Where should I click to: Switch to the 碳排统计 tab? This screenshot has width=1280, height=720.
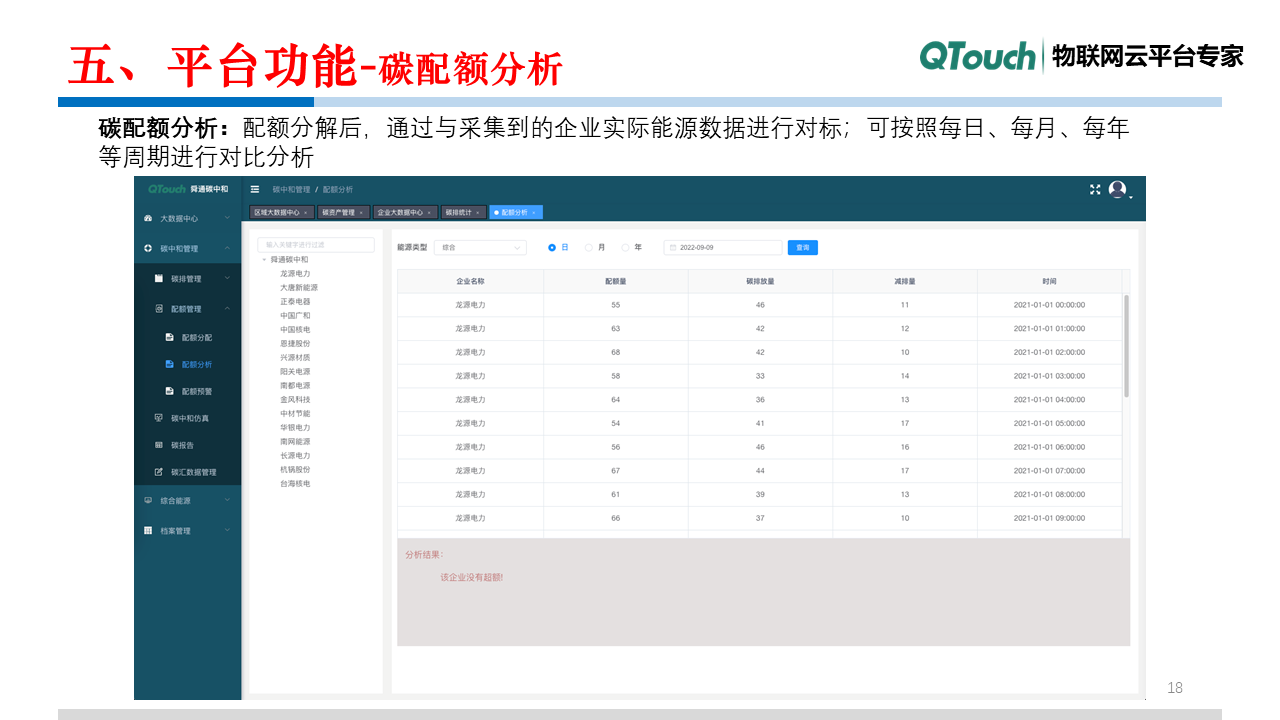point(462,212)
